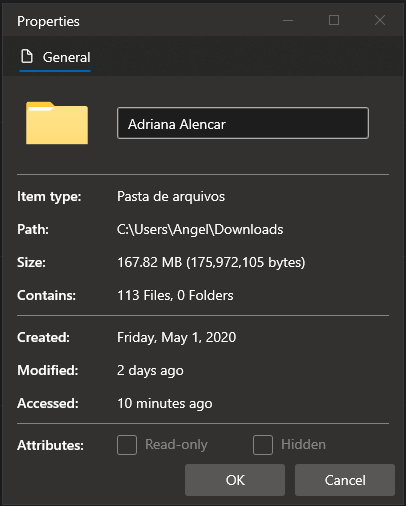Click the Pasta de arquivos item type
406x506 pixels.
pyautogui.click(x=171, y=196)
